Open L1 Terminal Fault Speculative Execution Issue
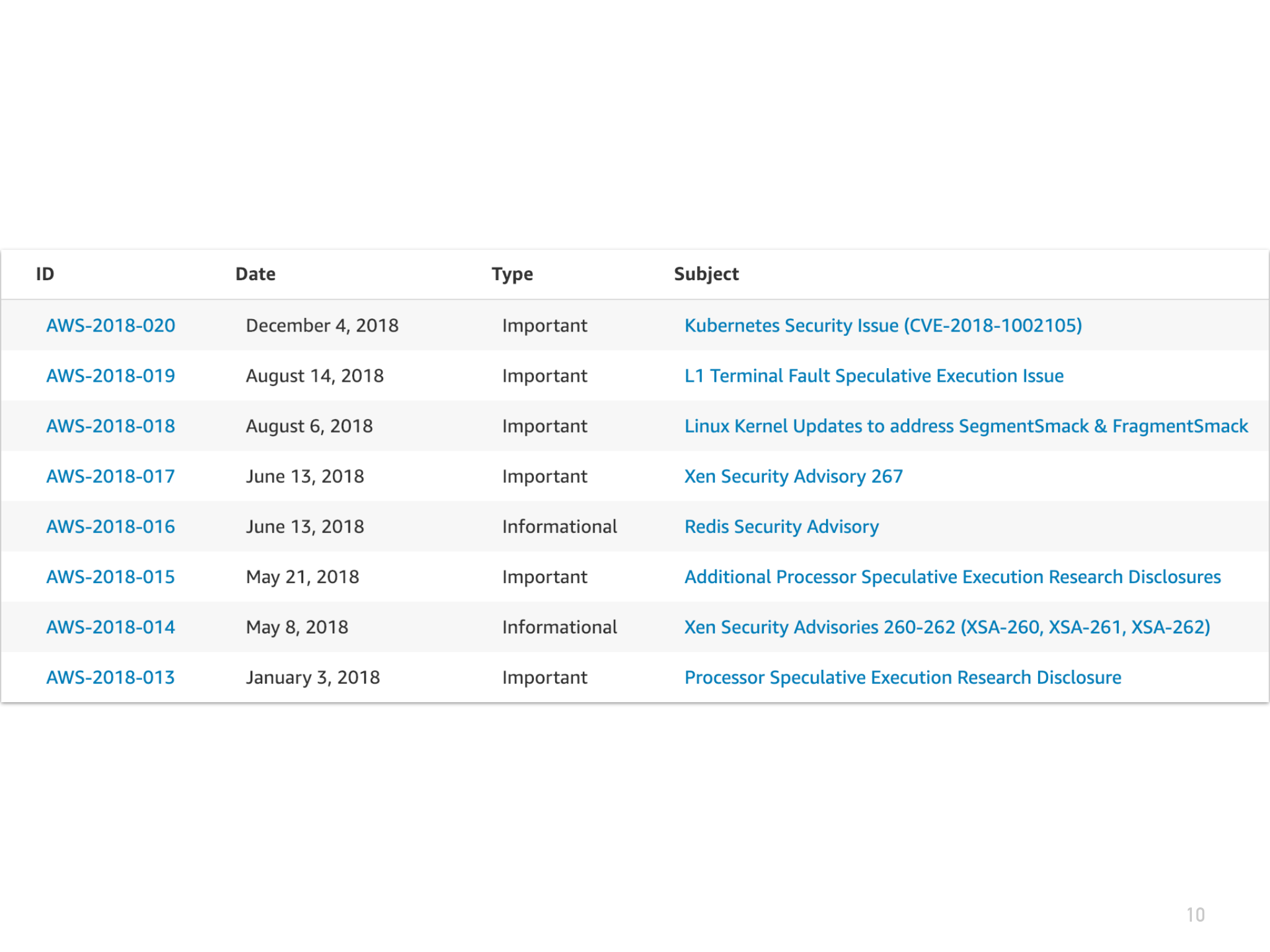Screen dimensions: 1270x952 click(874, 376)
